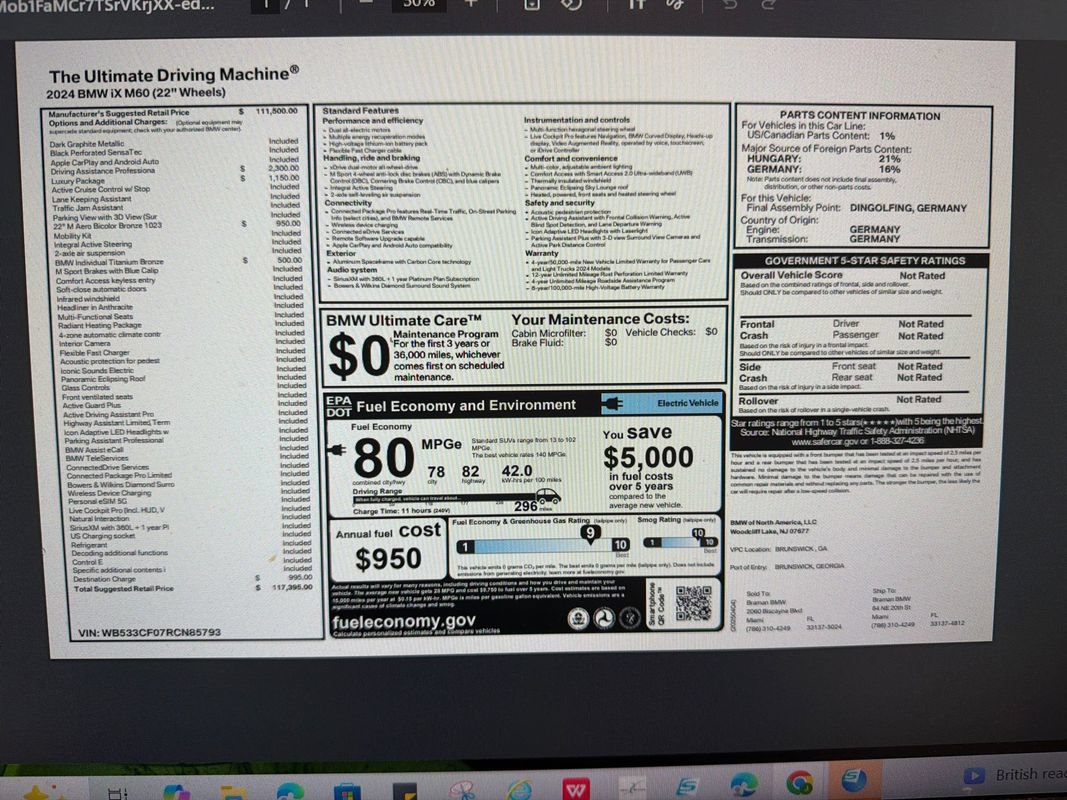Click "Fuel Economy and Environment" banner title
This screenshot has height=800, width=1067.
[x=466, y=405]
